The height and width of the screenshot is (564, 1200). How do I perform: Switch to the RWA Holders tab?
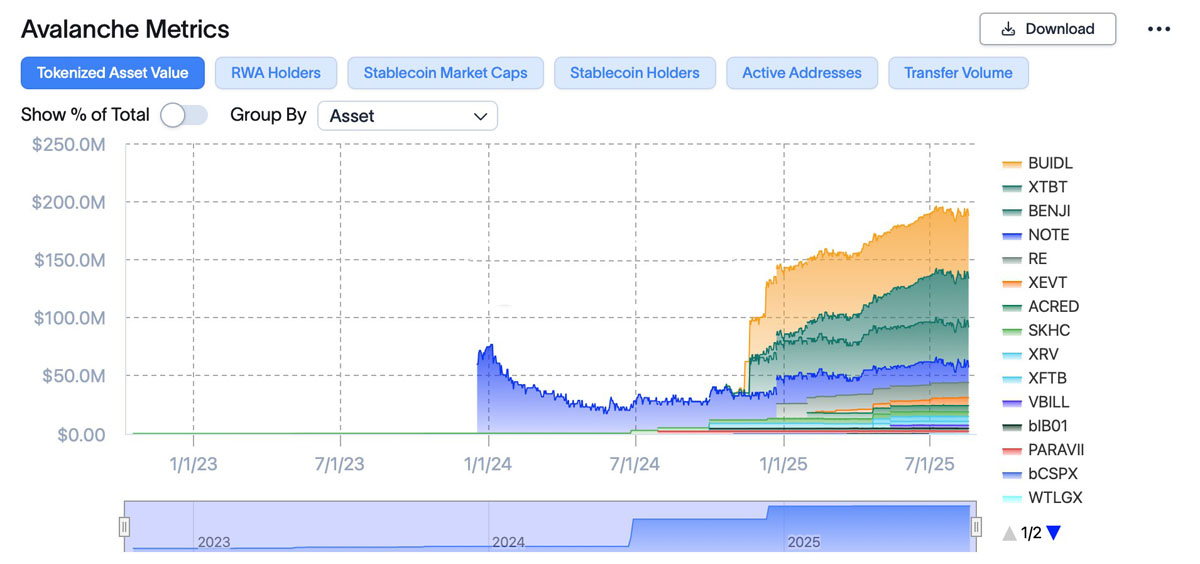pyautogui.click(x=275, y=73)
